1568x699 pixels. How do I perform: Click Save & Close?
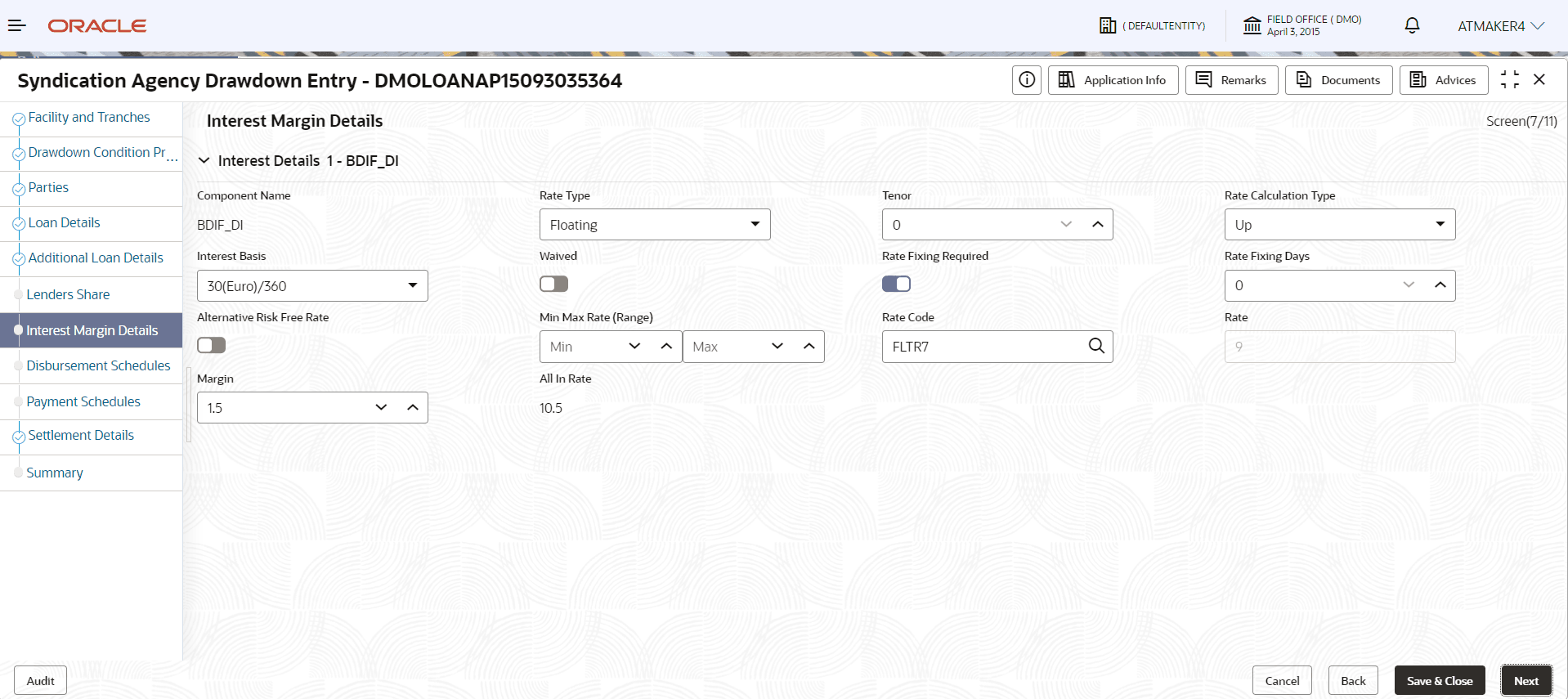[1440, 681]
